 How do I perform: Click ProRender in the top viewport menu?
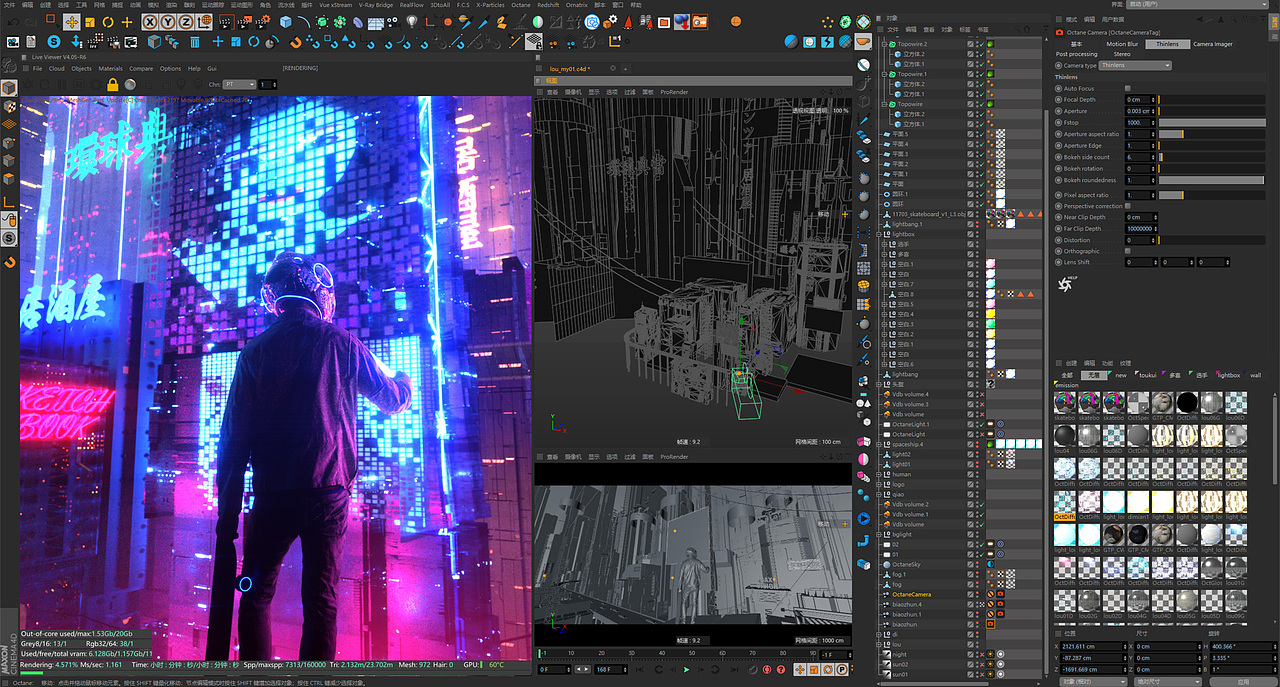(x=674, y=92)
